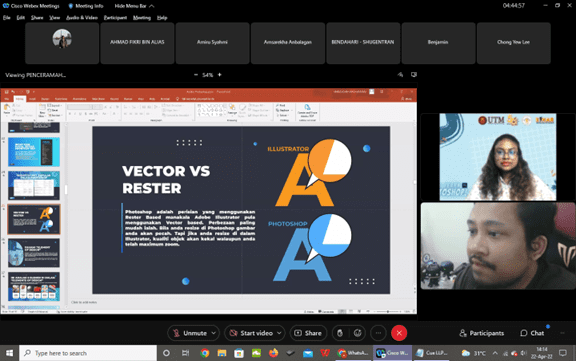Open File Explorer from the taskbar
This screenshot has width=576, height=361.
tap(222, 353)
